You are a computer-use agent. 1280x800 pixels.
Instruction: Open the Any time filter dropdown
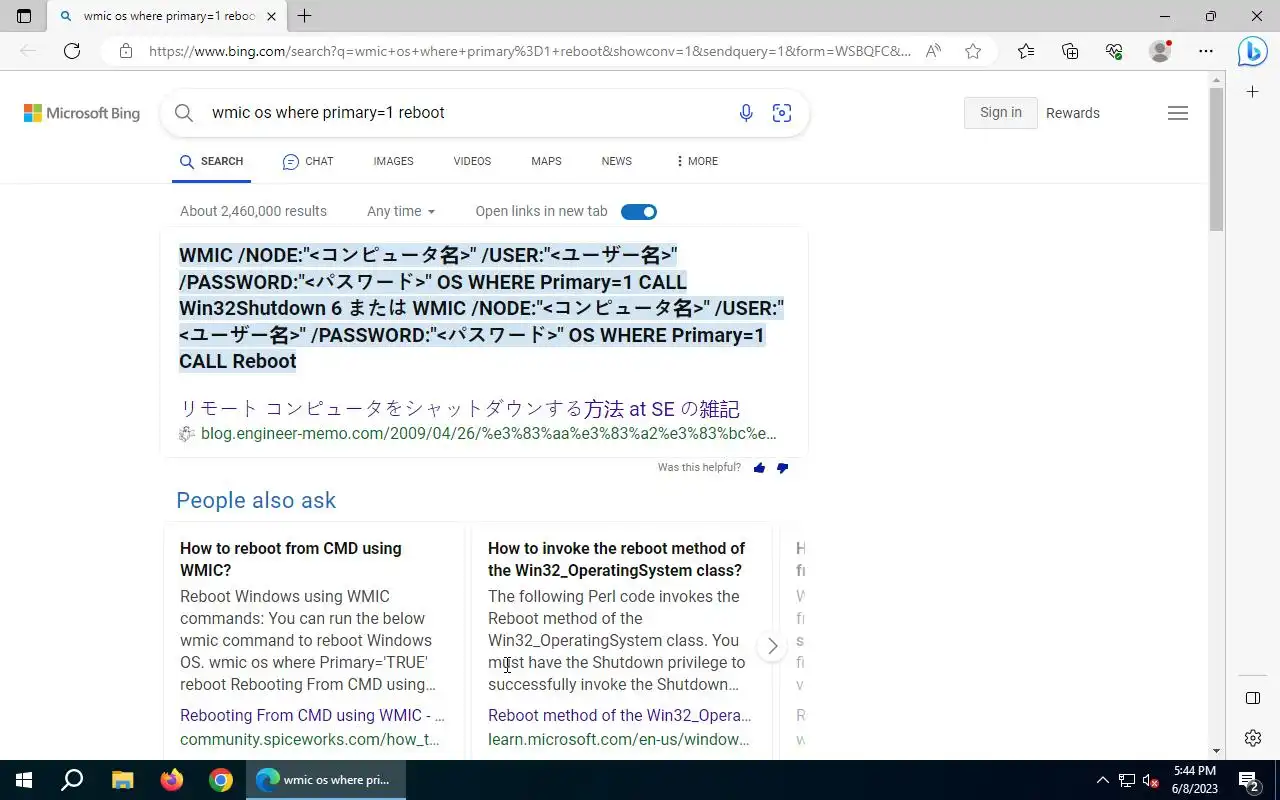pos(401,211)
